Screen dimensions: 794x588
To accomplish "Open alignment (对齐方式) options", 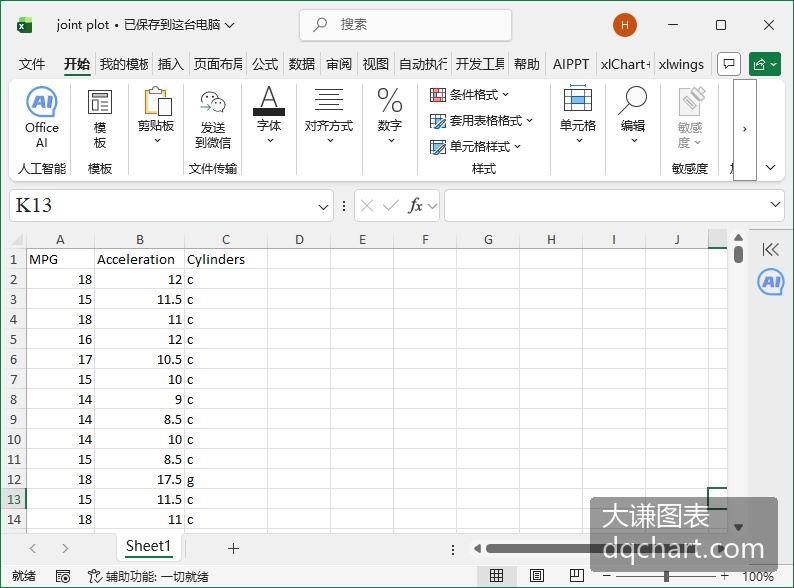I will coord(329,116).
